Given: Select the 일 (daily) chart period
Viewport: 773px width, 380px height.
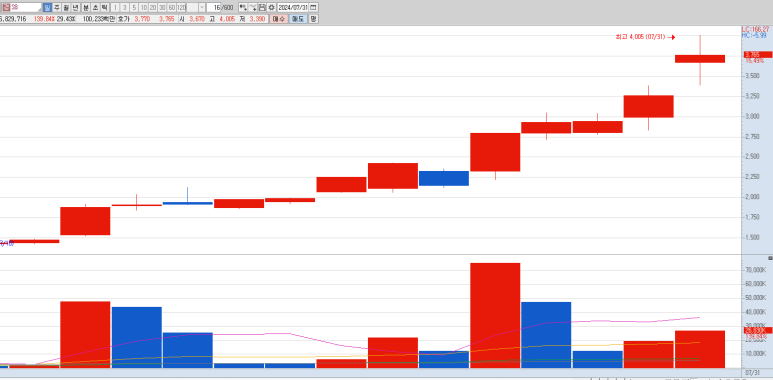Looking at the screenshot, I should click(47, 7).
